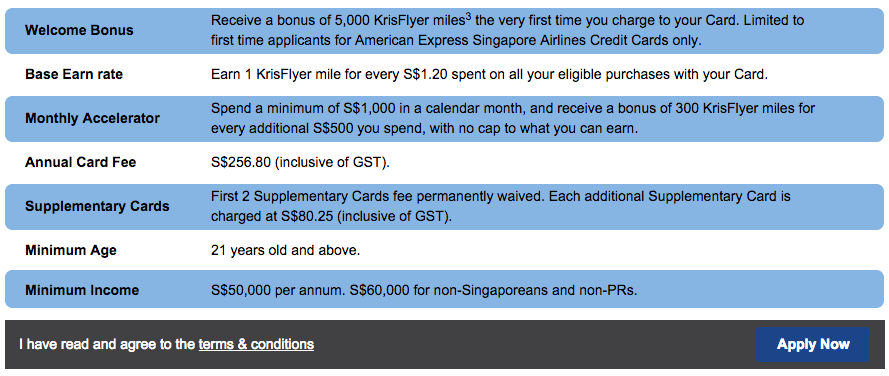Select the Monthly Accelerator heading
The height and width of the screenshot is (376, 889).
(x=92, y=119)
